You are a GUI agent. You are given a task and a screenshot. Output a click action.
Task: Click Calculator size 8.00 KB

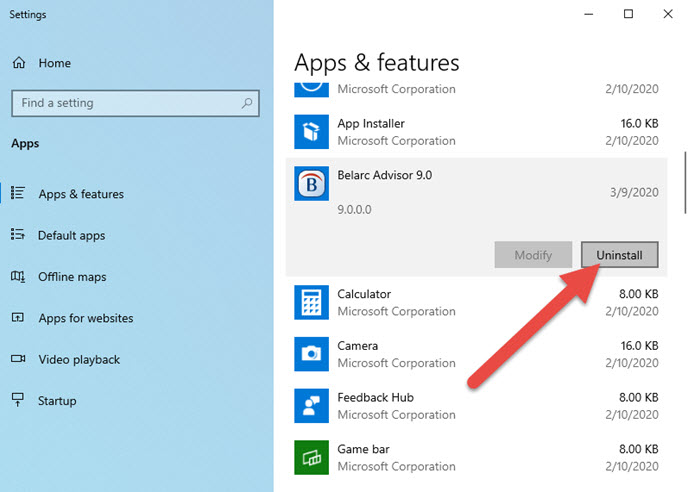(x=638, y=294)
